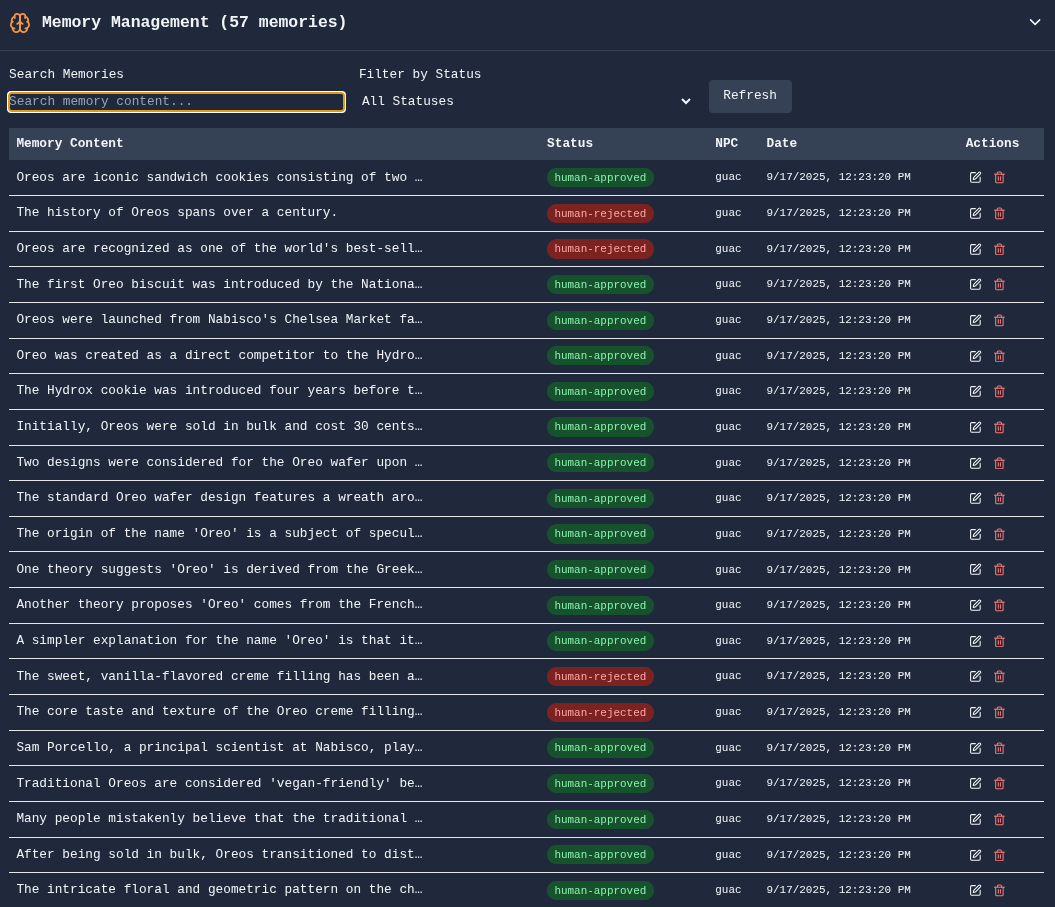This screenshot has height=907, width=1055.
Task: Delete 'The core taste and texture' memory
Action: point(999,713)
